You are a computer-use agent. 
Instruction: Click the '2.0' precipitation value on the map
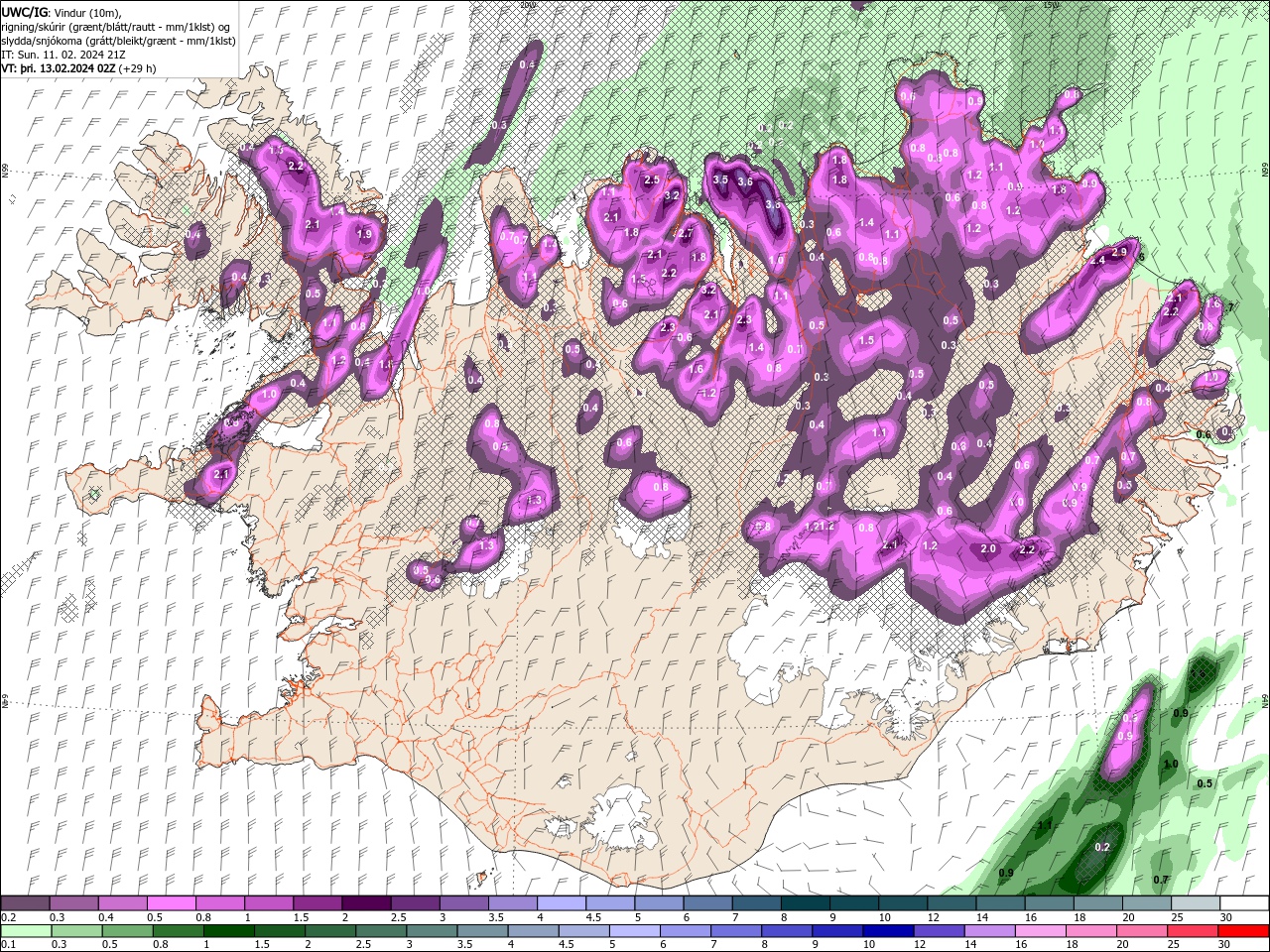coord(988,549)
